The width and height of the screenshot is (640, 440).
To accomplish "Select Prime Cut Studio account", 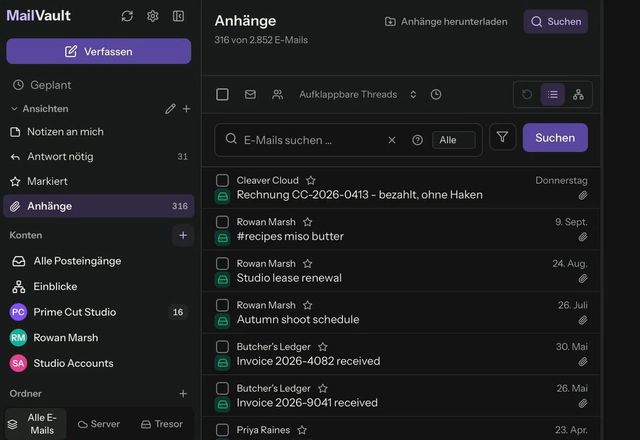I will pyautogui.click(x=98, y=312).
